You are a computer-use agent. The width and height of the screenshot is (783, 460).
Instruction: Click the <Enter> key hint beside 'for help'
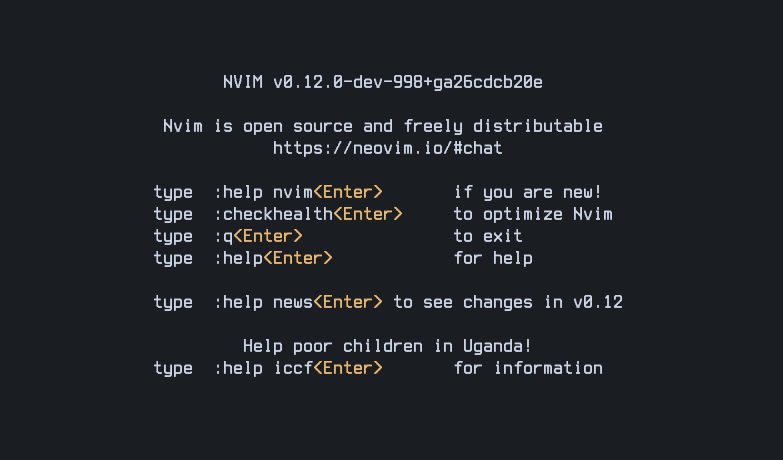tap(298, 258)
